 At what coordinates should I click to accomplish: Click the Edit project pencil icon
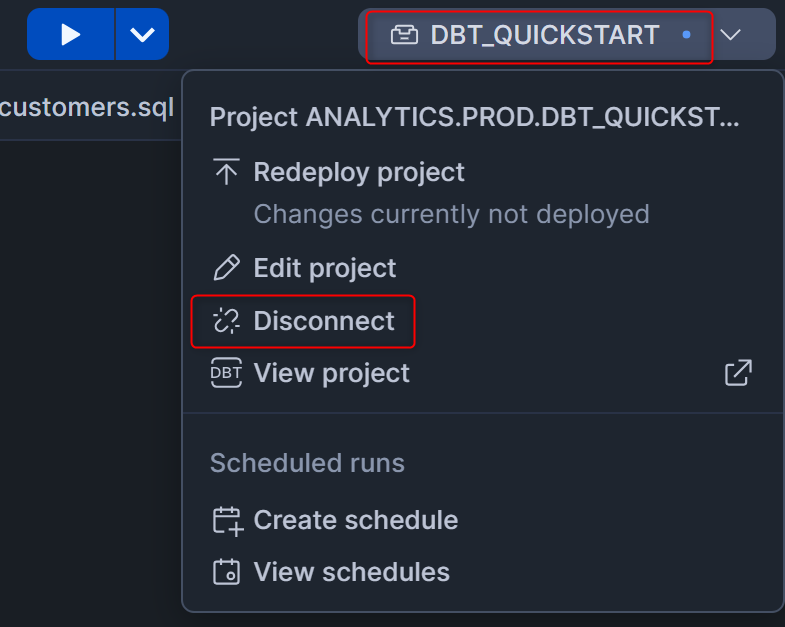click(x=227, y=268)
